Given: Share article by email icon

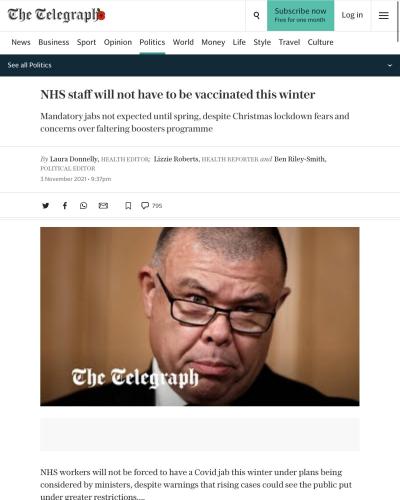Looking at the screenshot, I should [103, 206].
